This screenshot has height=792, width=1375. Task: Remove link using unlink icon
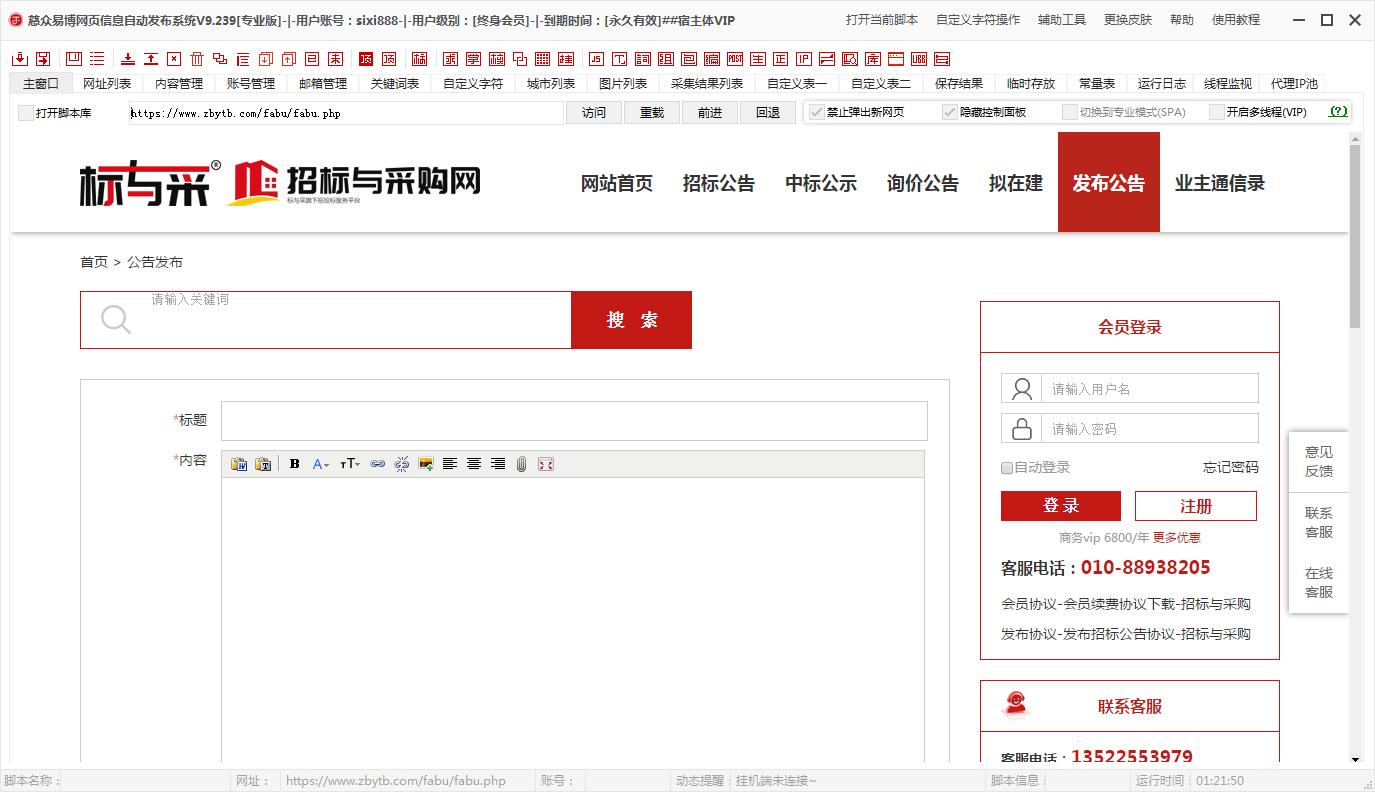401,464
